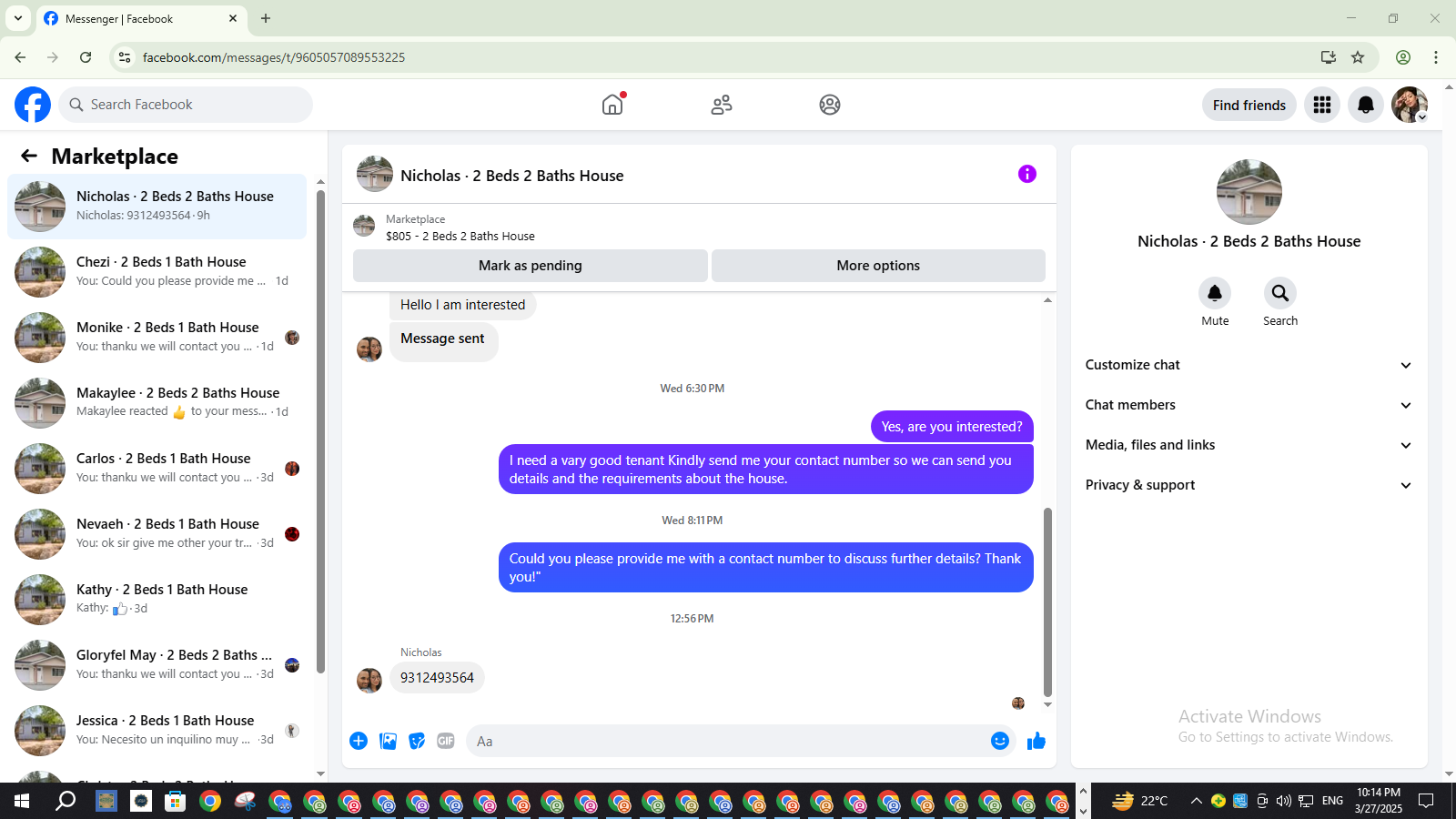
Task: Go to the Home feed icon
Action: tap(612, 105)
